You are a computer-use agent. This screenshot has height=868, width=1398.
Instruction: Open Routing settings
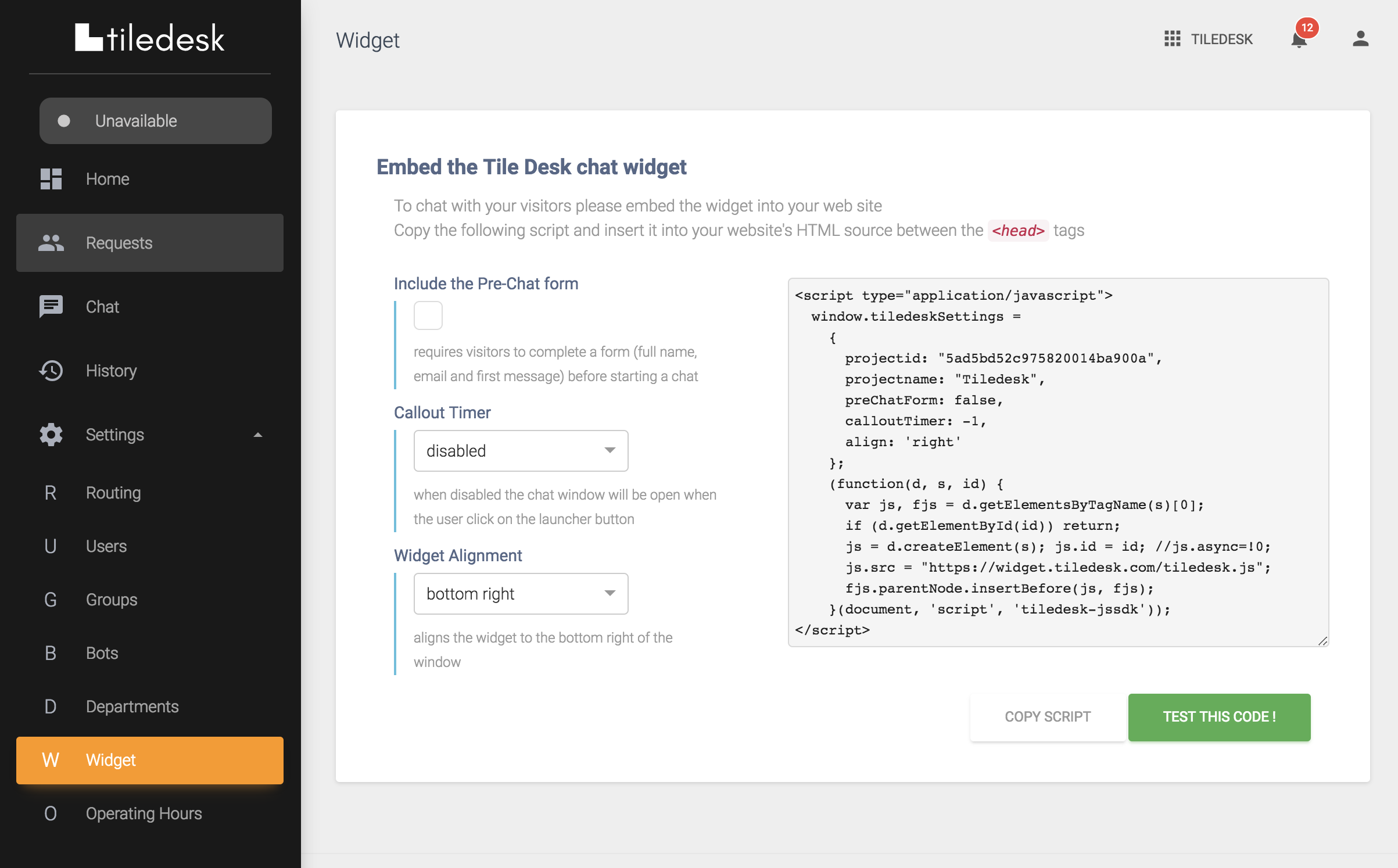point(150,493)
